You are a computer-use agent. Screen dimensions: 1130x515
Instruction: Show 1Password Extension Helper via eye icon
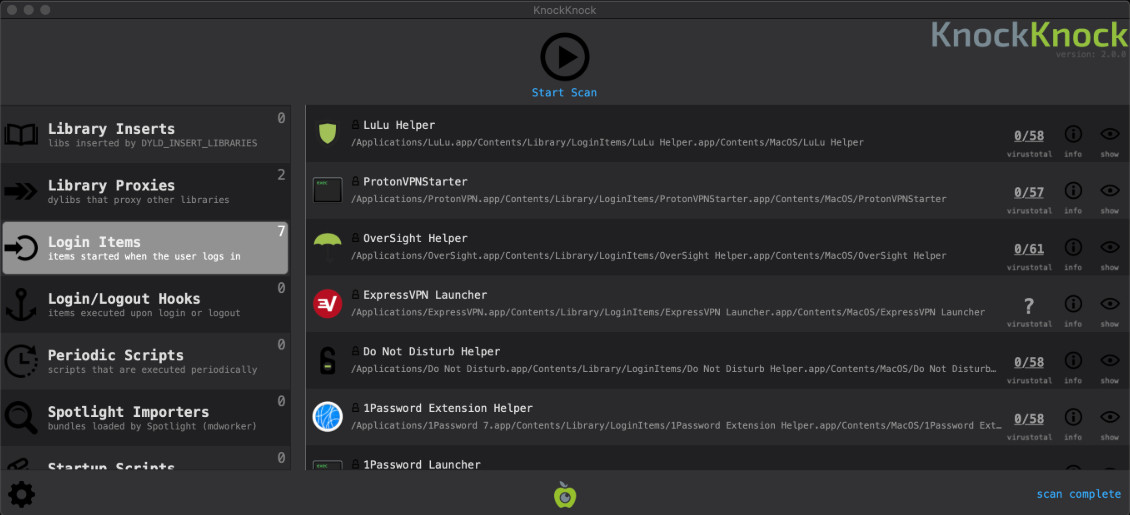tap(1110, 417)
